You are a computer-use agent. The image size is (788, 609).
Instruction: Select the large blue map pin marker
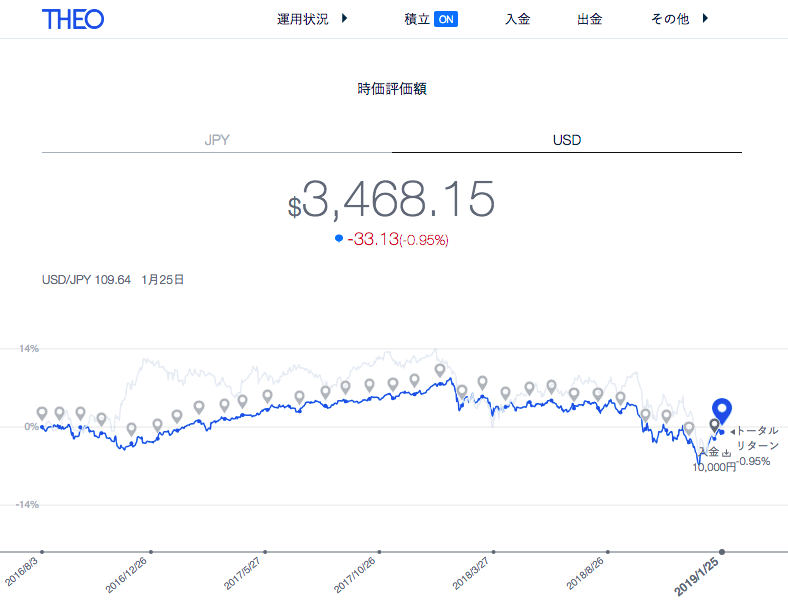coord(722,411)
